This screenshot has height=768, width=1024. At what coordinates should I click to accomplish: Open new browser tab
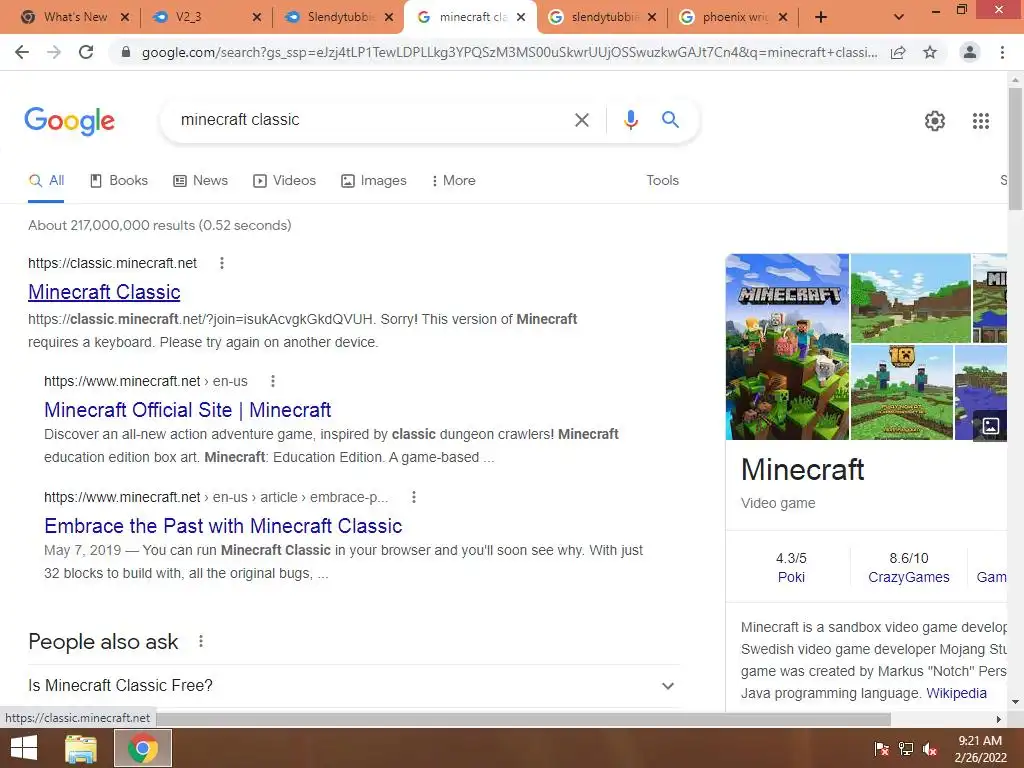click(x=821, y=18)
